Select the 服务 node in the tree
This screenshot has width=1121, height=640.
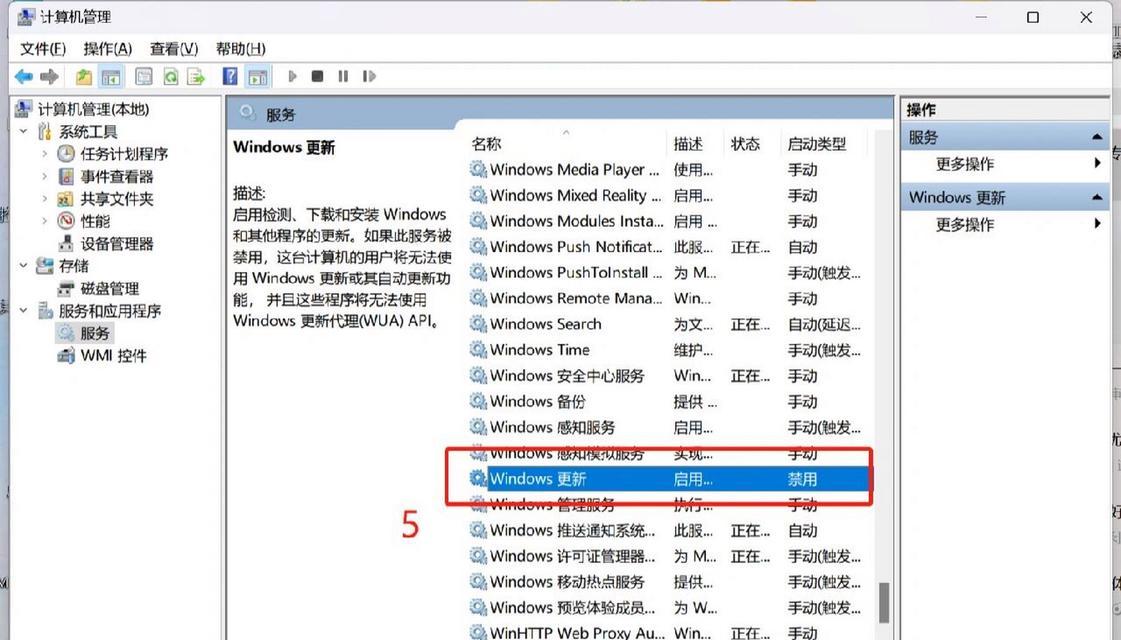coord(94,333)
